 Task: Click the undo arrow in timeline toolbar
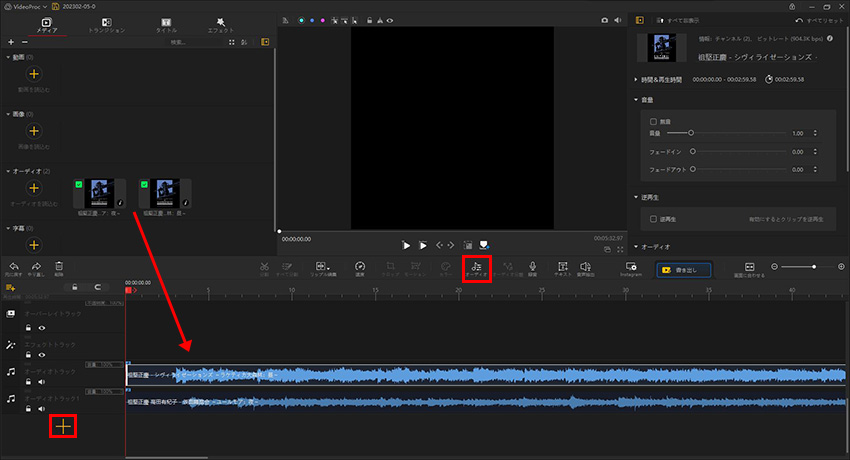click(x=14, y=267)
